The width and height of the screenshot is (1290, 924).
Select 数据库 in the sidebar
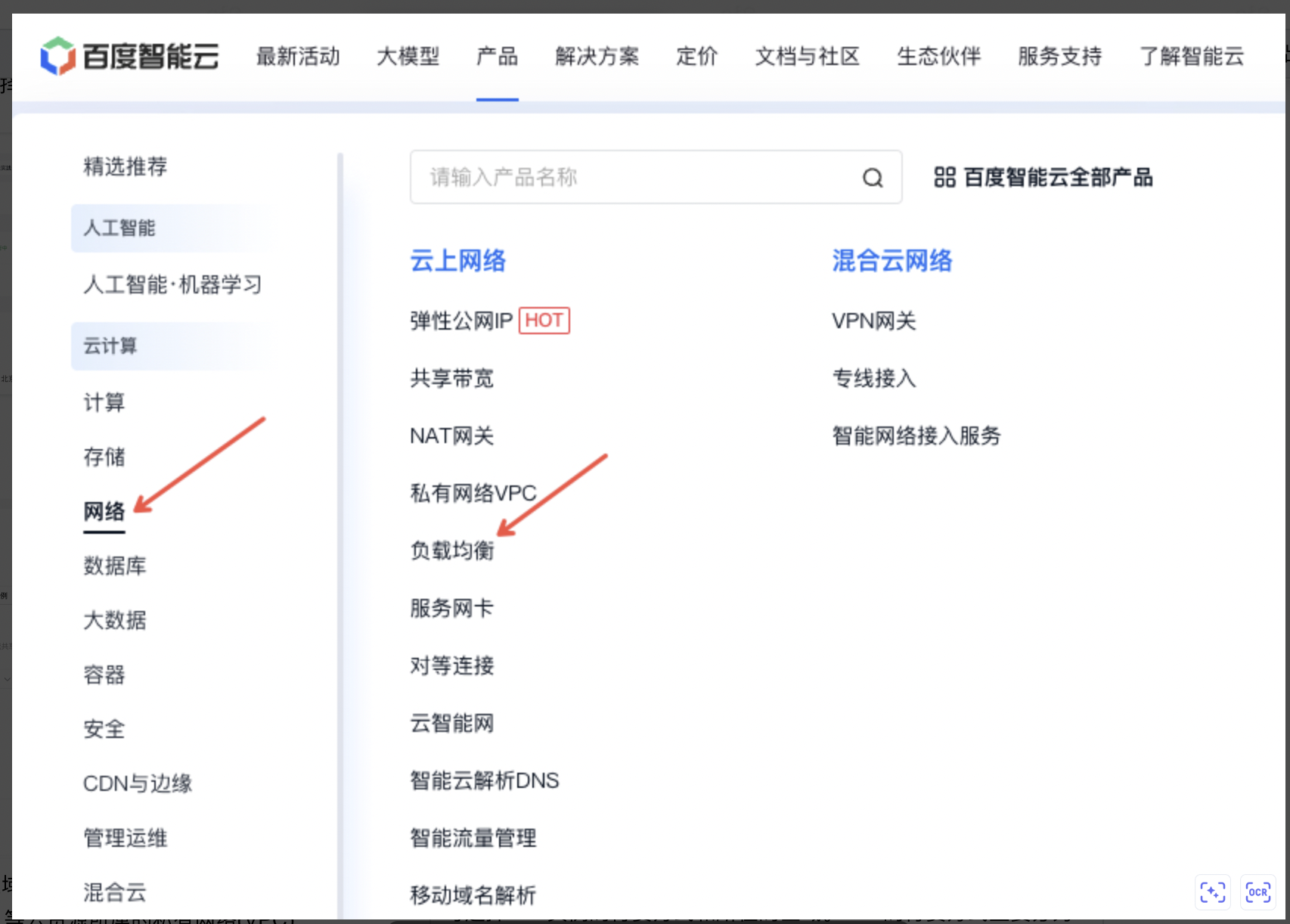coord(115,566)
